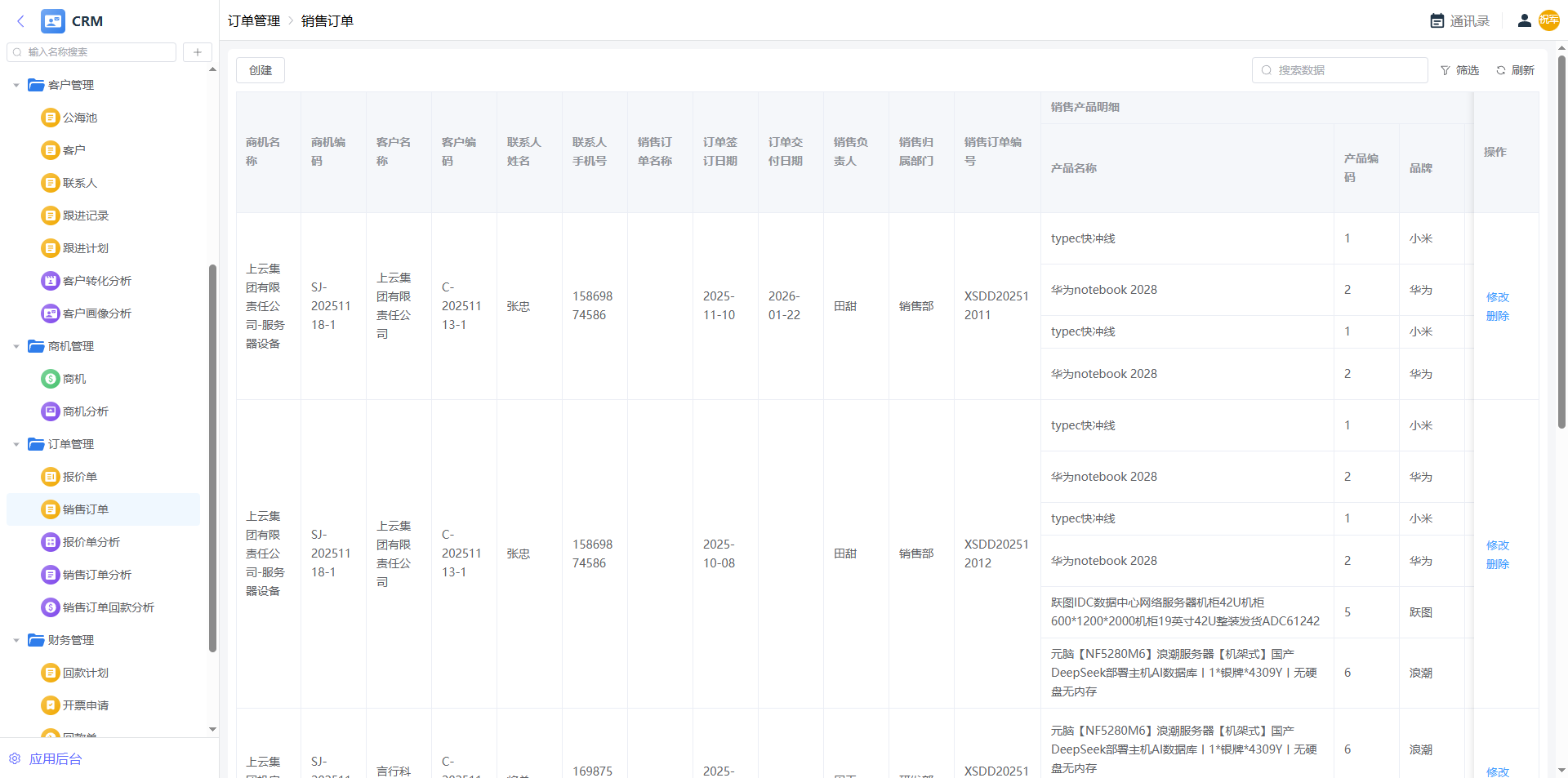Collapse the 客户管理 folder

pos(16,85)
